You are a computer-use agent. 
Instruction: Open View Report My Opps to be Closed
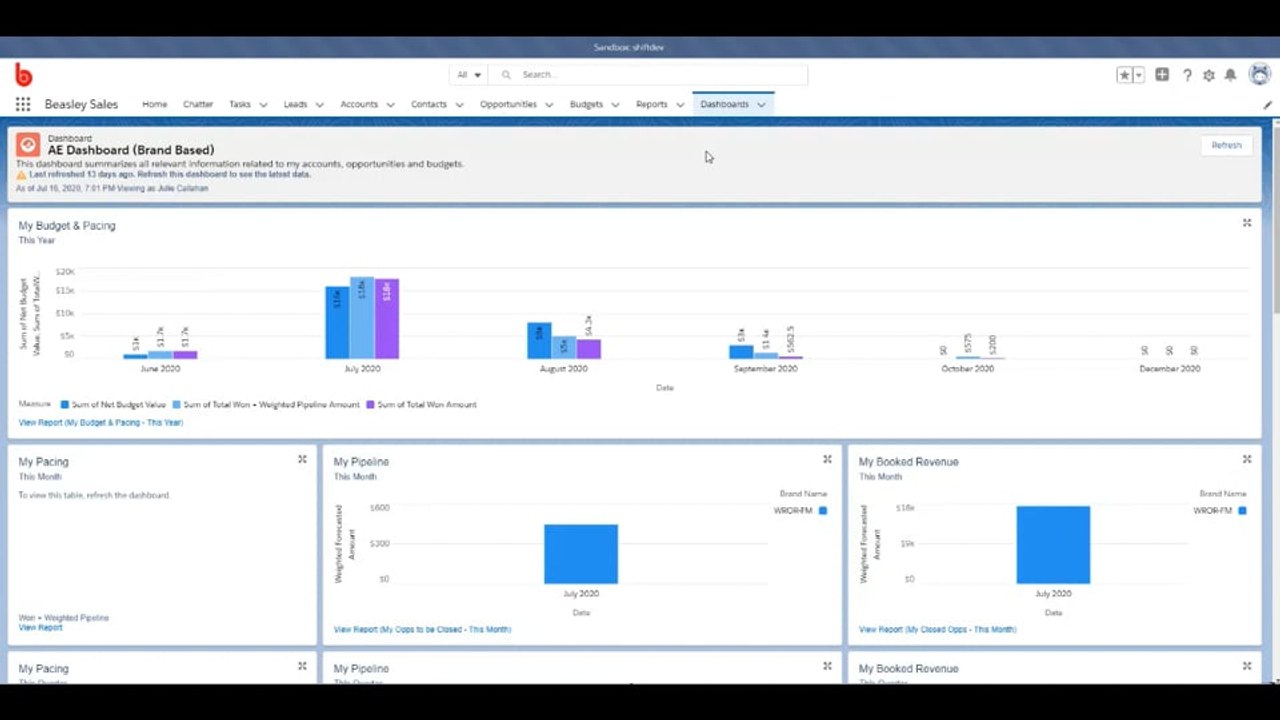pyautogui.click(x=422, y=630)
